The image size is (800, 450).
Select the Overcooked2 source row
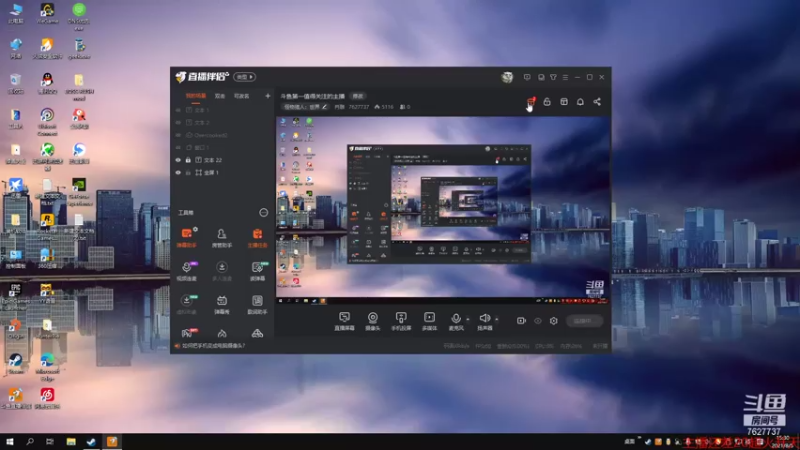coord(223,135)
